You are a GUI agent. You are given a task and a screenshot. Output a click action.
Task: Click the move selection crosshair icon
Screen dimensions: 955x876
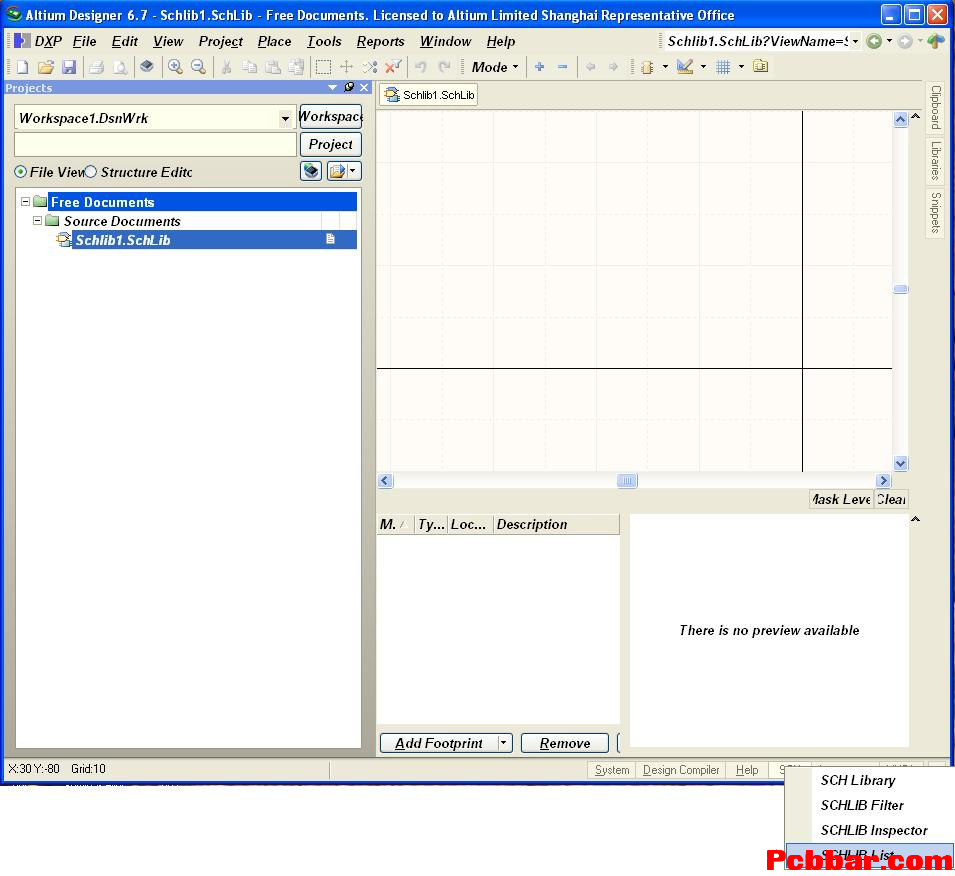point(346,67)
